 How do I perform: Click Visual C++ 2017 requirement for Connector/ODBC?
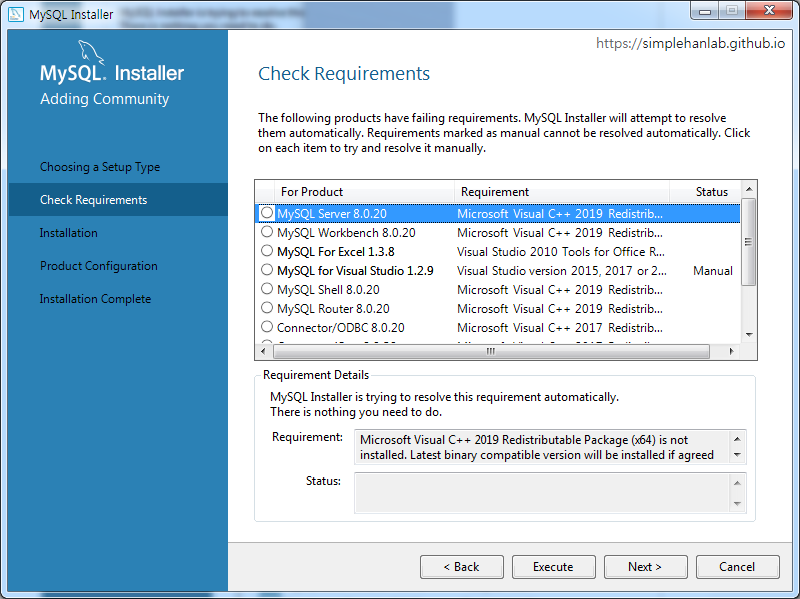tap(560, 328)
